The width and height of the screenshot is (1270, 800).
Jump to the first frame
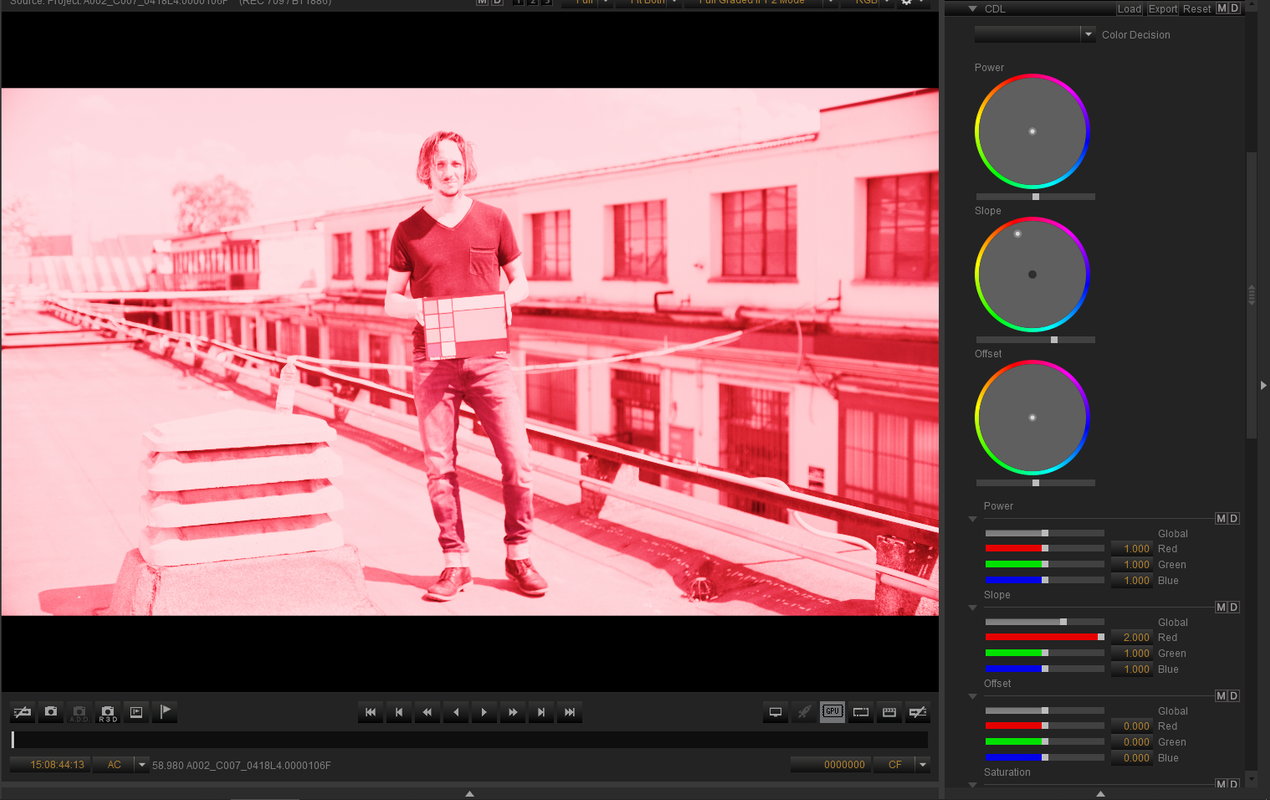[x=370, y=712]
